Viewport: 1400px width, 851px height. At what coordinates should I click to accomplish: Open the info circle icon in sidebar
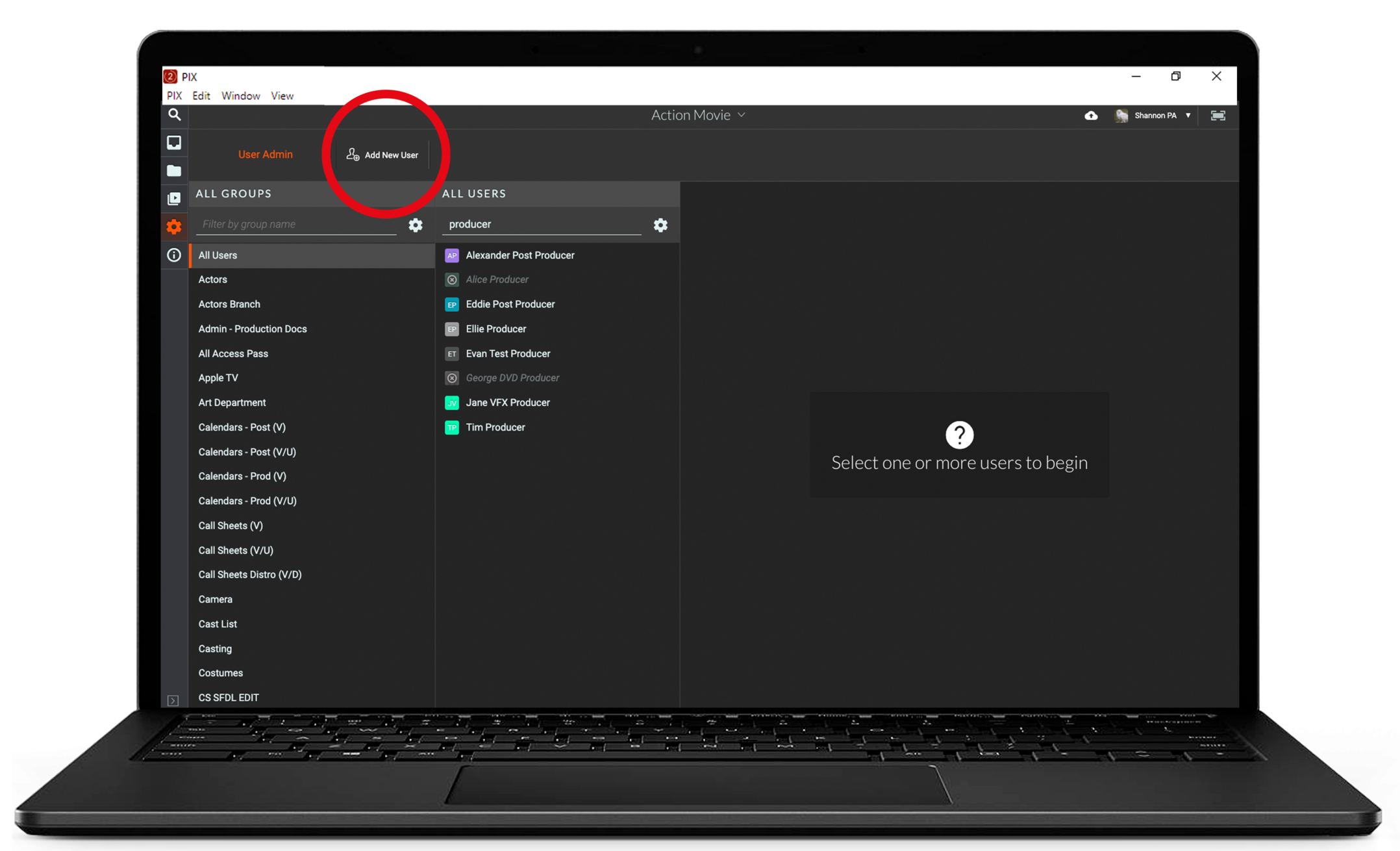point(174,255)
